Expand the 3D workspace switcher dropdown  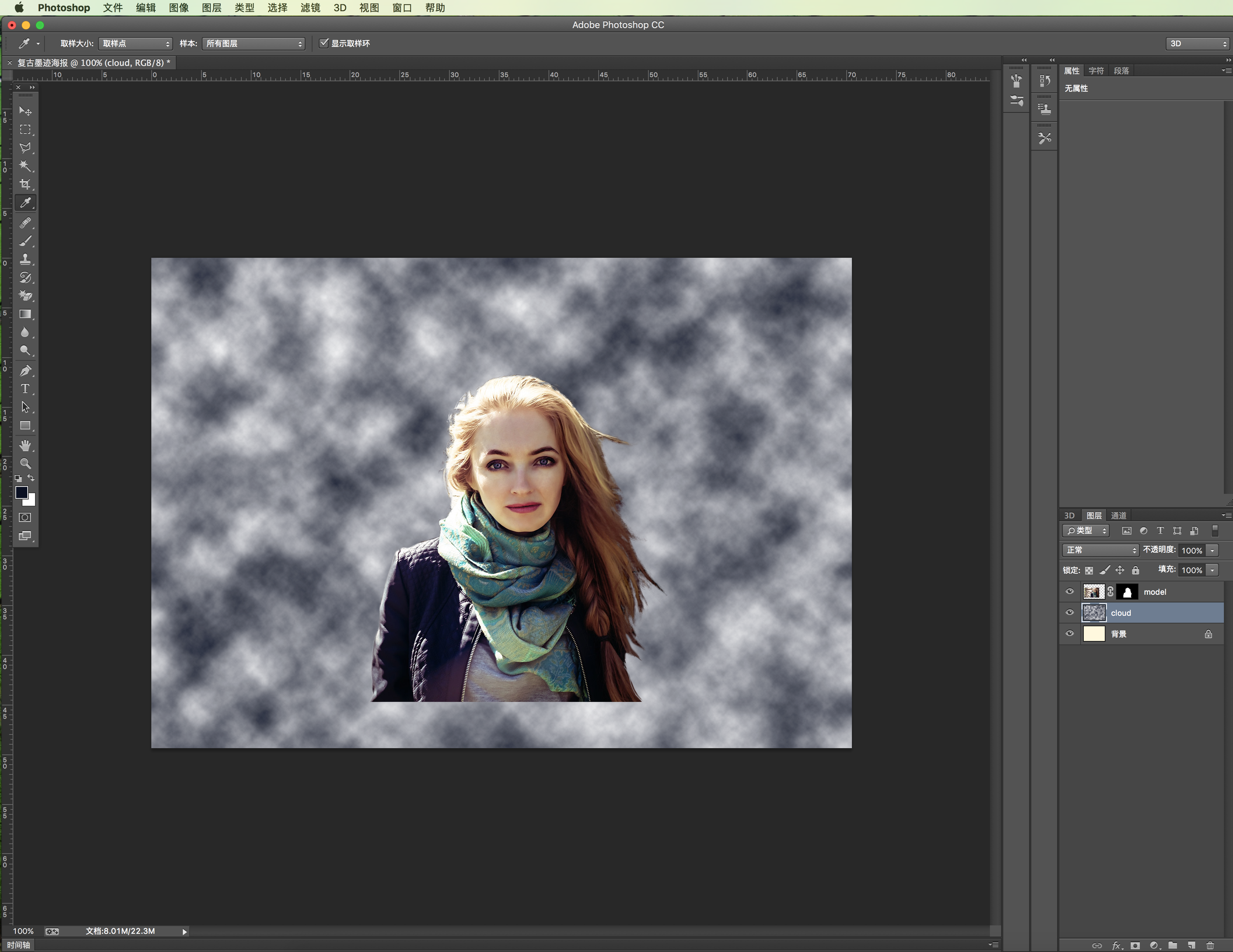pyautogui.click(x=1197, y=43)
